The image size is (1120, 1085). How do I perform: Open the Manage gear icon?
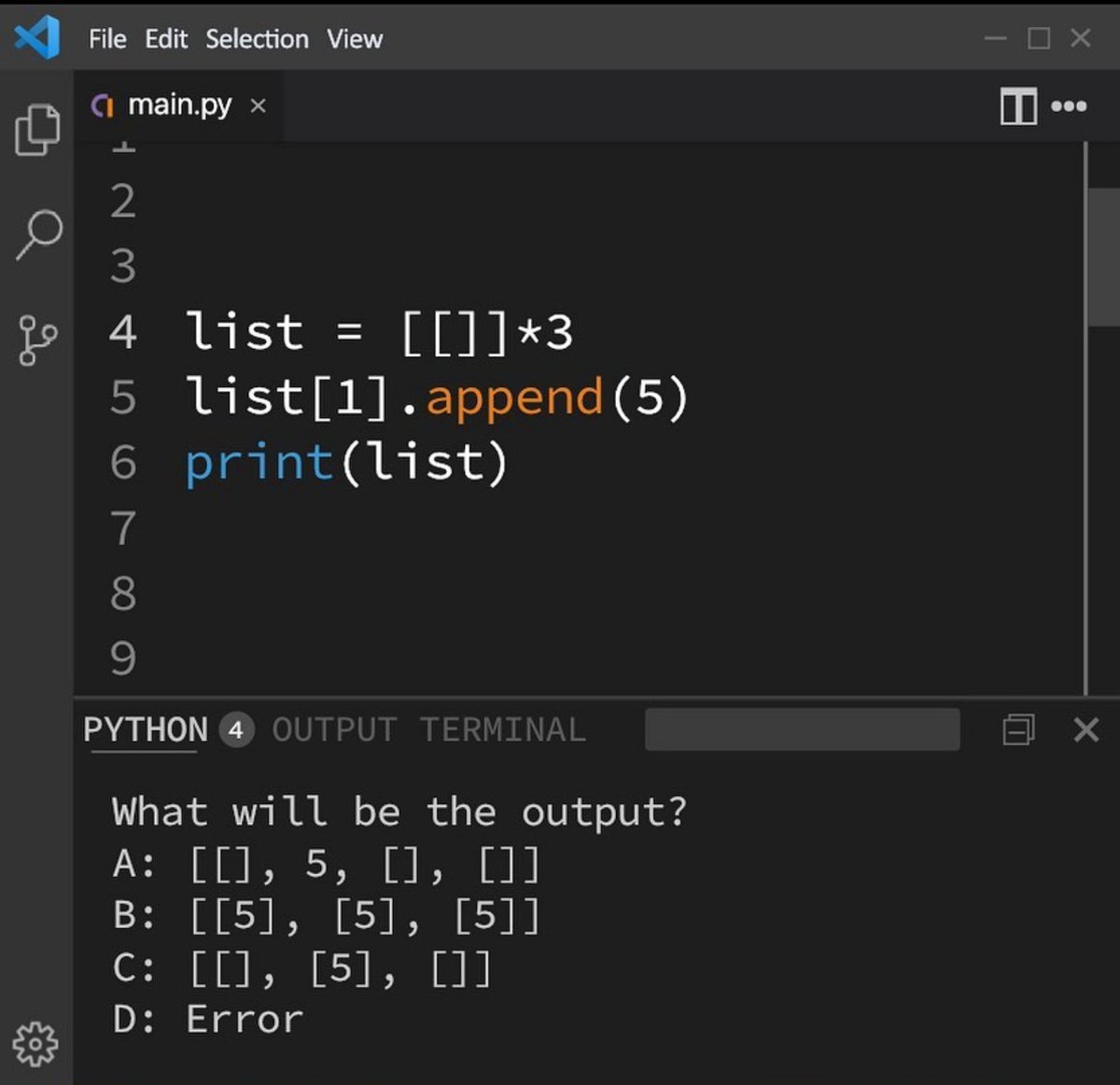point(35,1043)
